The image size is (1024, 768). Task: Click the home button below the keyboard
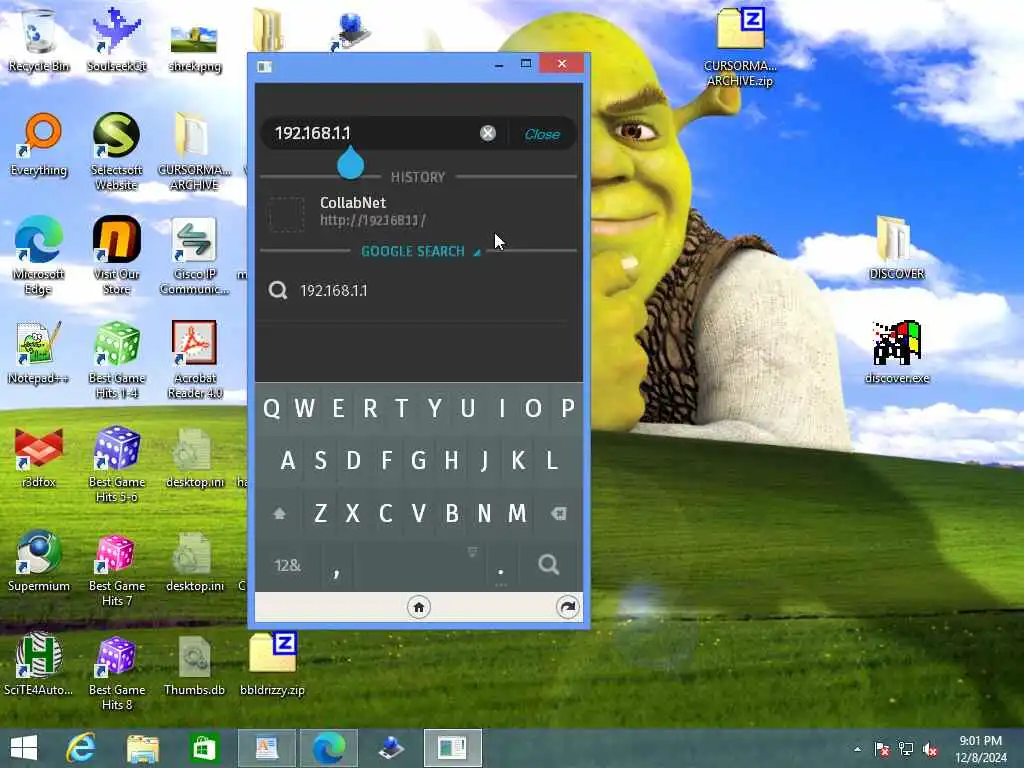tap(419, 607)
